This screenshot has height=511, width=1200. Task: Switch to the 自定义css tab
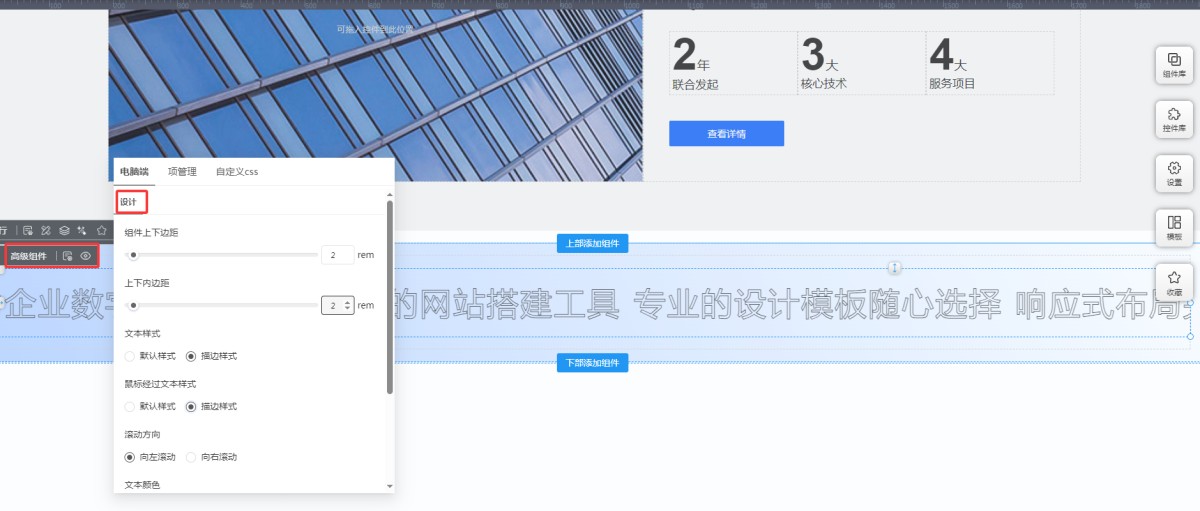(237, 172)
